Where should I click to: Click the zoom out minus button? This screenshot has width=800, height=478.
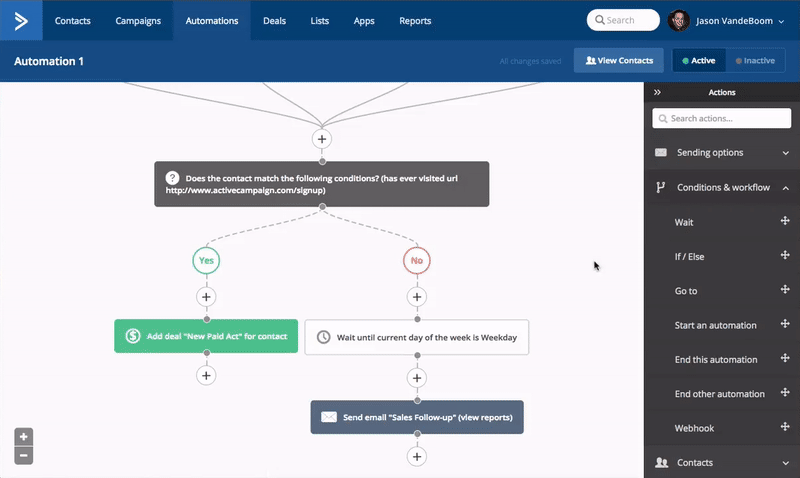tap(23, 456)
